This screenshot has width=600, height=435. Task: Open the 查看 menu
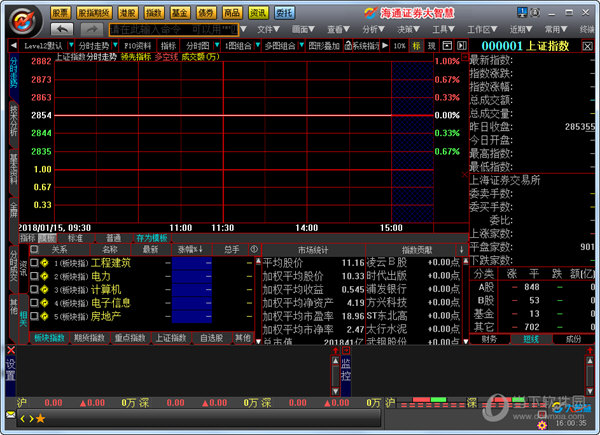click(338, 29)
